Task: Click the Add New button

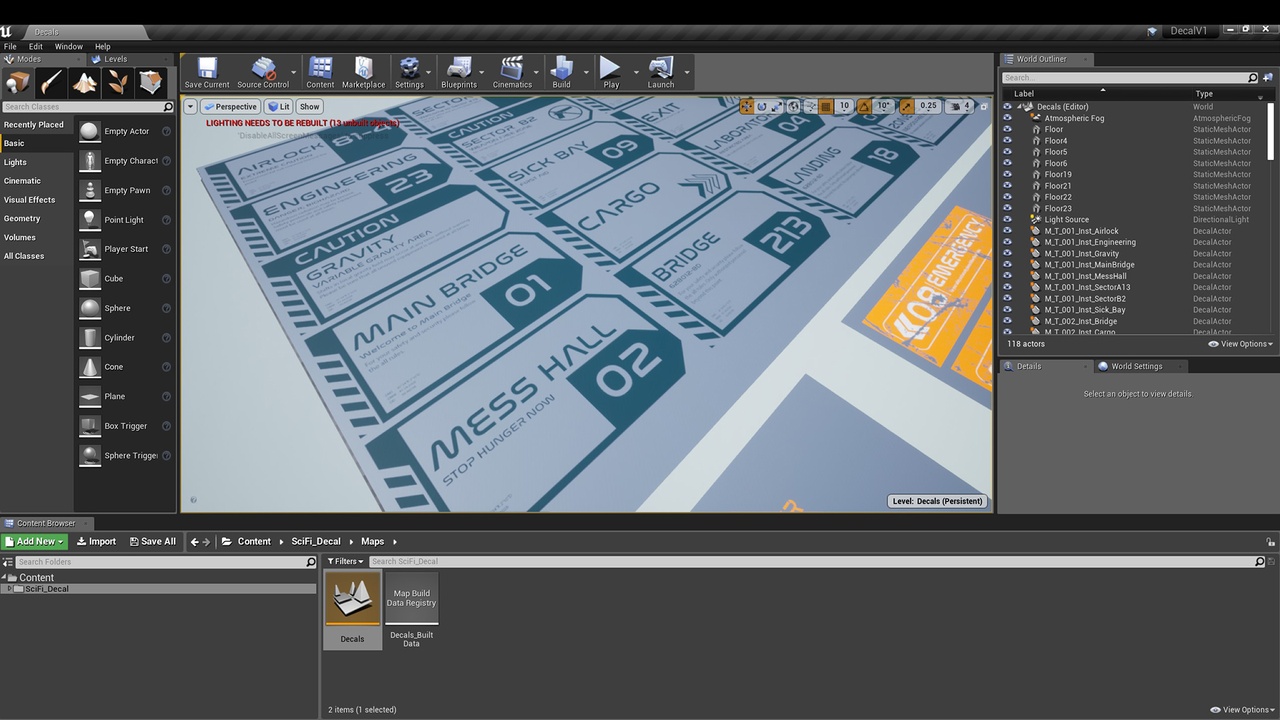Action: point(35,541)
